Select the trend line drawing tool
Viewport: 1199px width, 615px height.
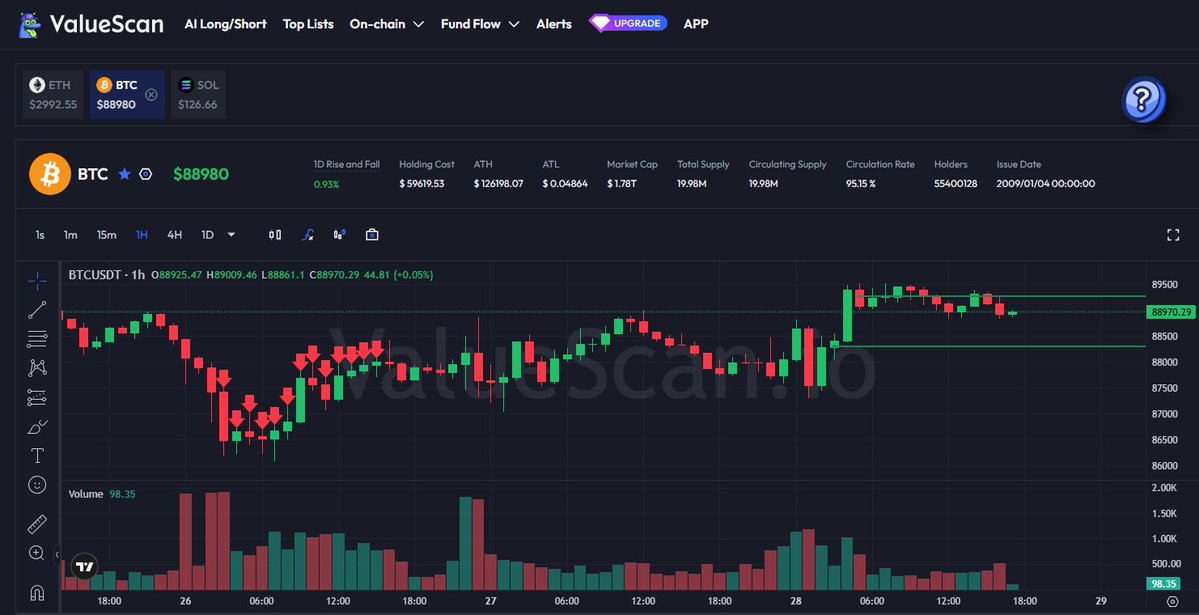[37, 310]
